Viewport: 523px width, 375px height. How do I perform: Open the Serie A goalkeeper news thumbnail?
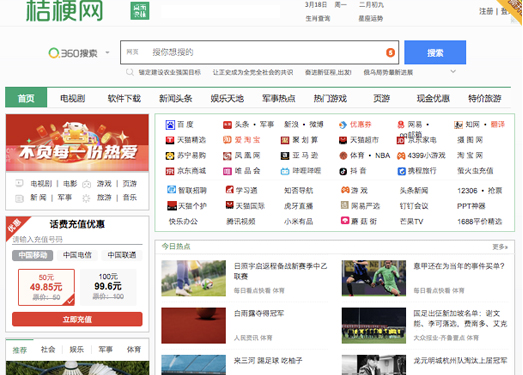click(x=374, y=278)
